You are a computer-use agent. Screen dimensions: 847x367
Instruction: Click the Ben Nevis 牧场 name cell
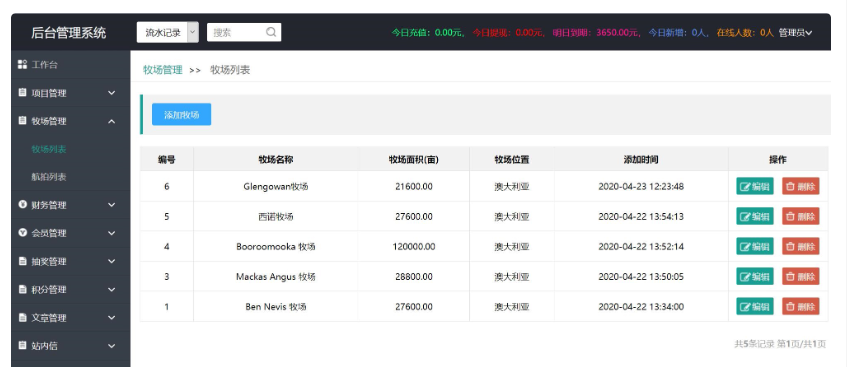275,306
